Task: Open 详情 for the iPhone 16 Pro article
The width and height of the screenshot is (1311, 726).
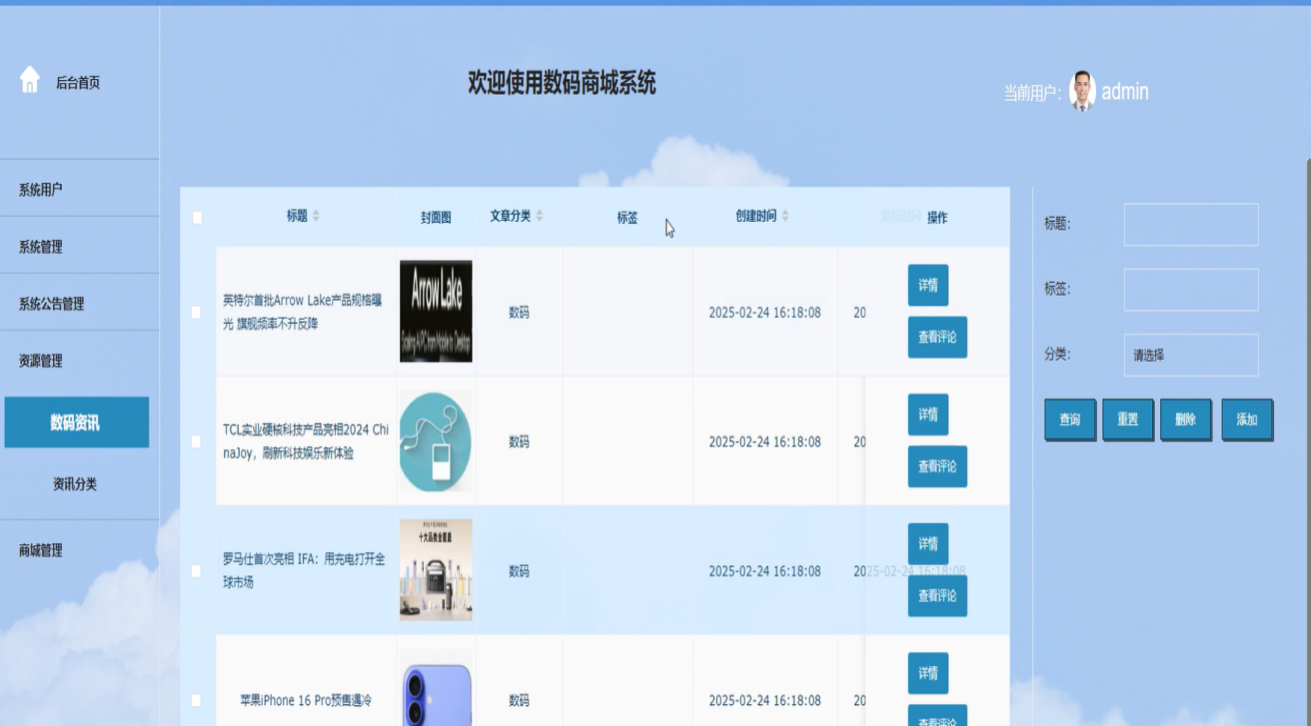Action: 928,673
